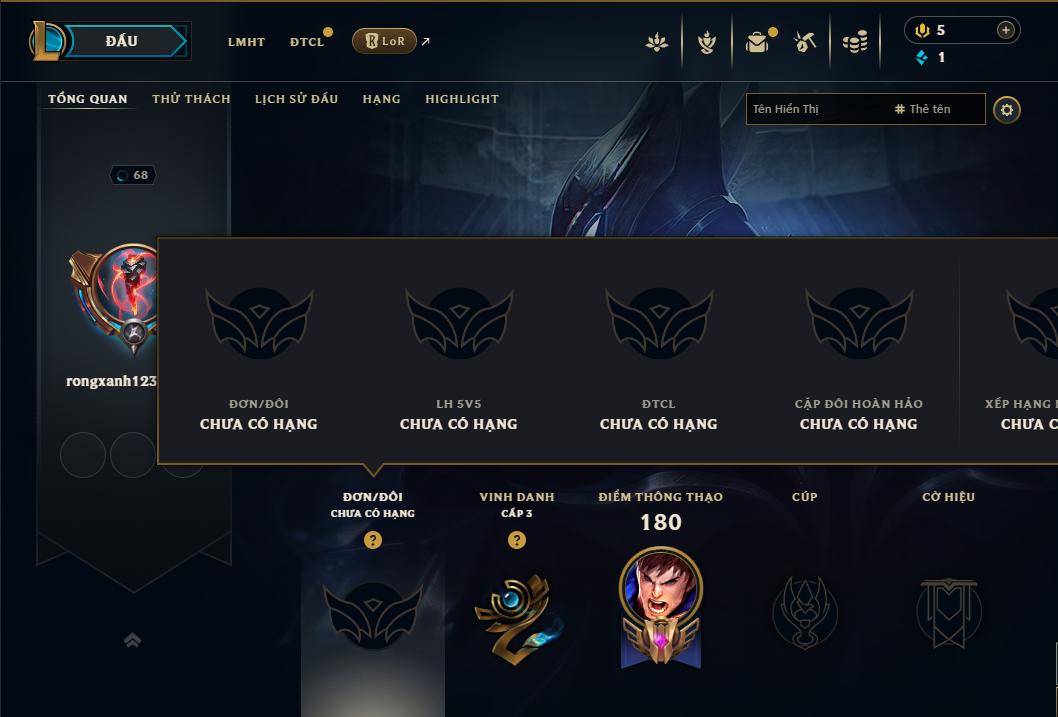Open the ĐTCL game mode link

(x=307, y=42)
